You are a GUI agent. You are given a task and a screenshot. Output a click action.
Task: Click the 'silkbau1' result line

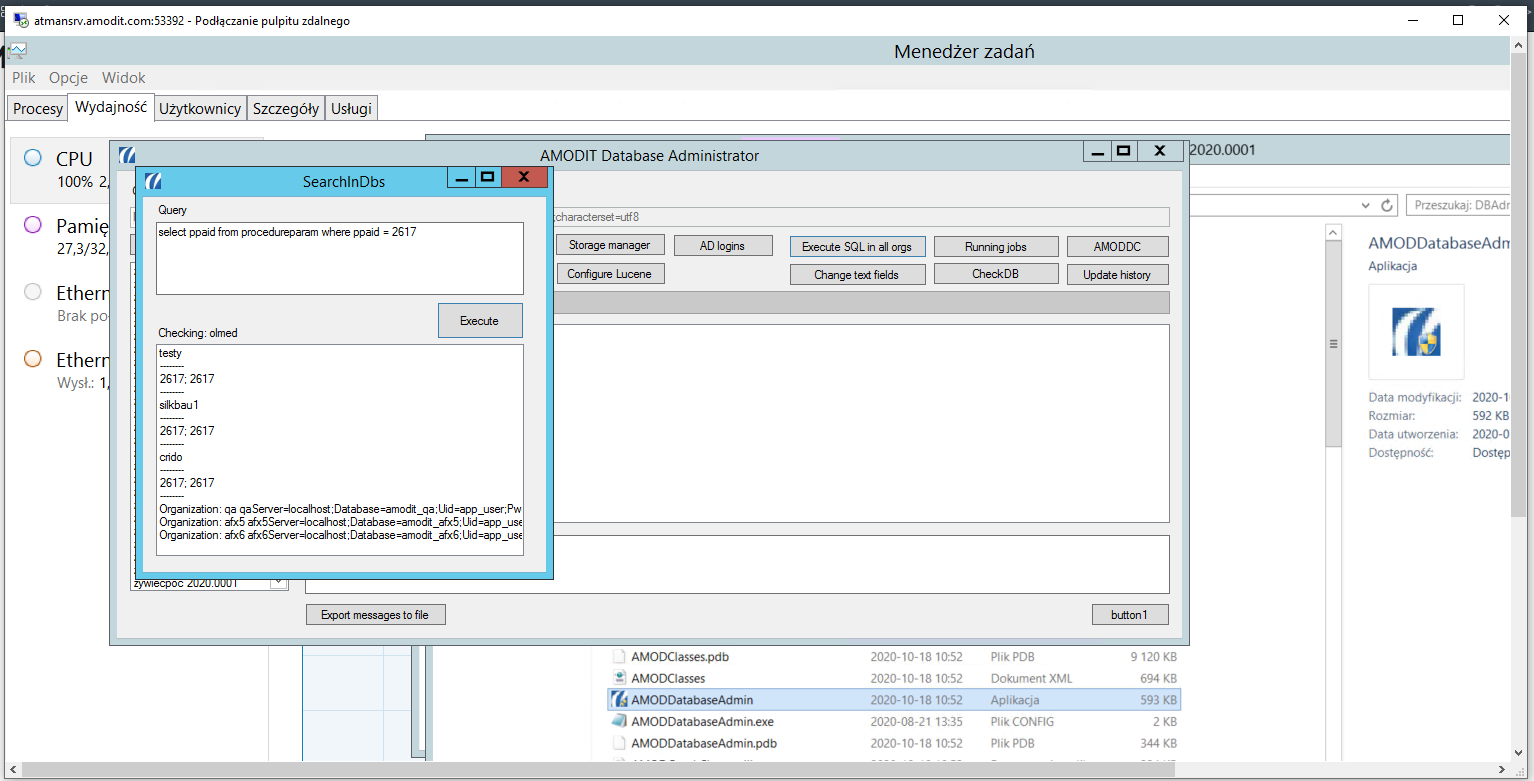(179, 405)
